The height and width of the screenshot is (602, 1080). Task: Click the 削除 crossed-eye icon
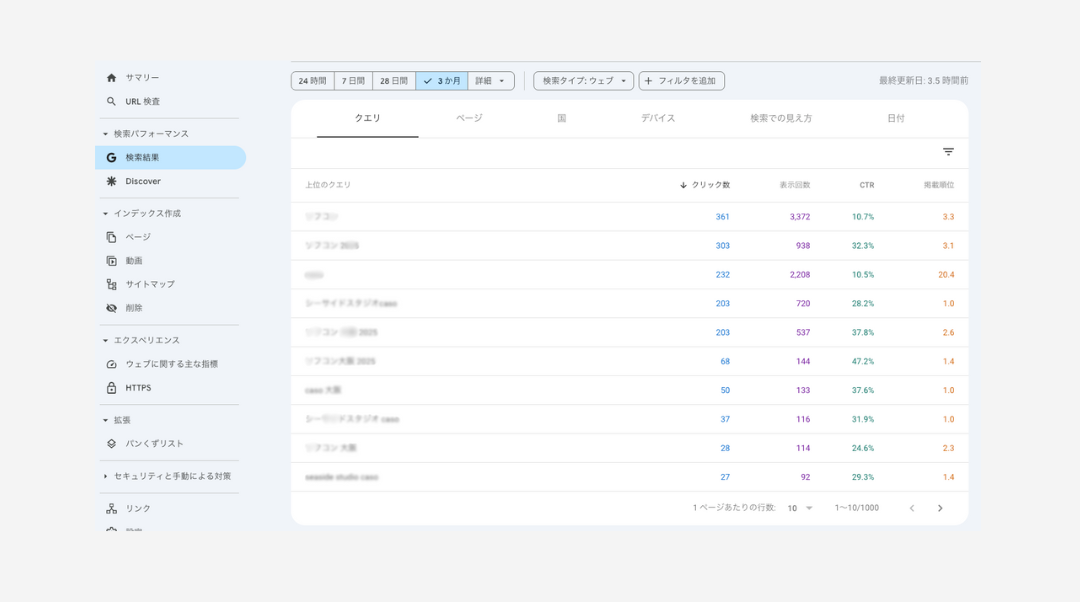[x=112, y=308]
